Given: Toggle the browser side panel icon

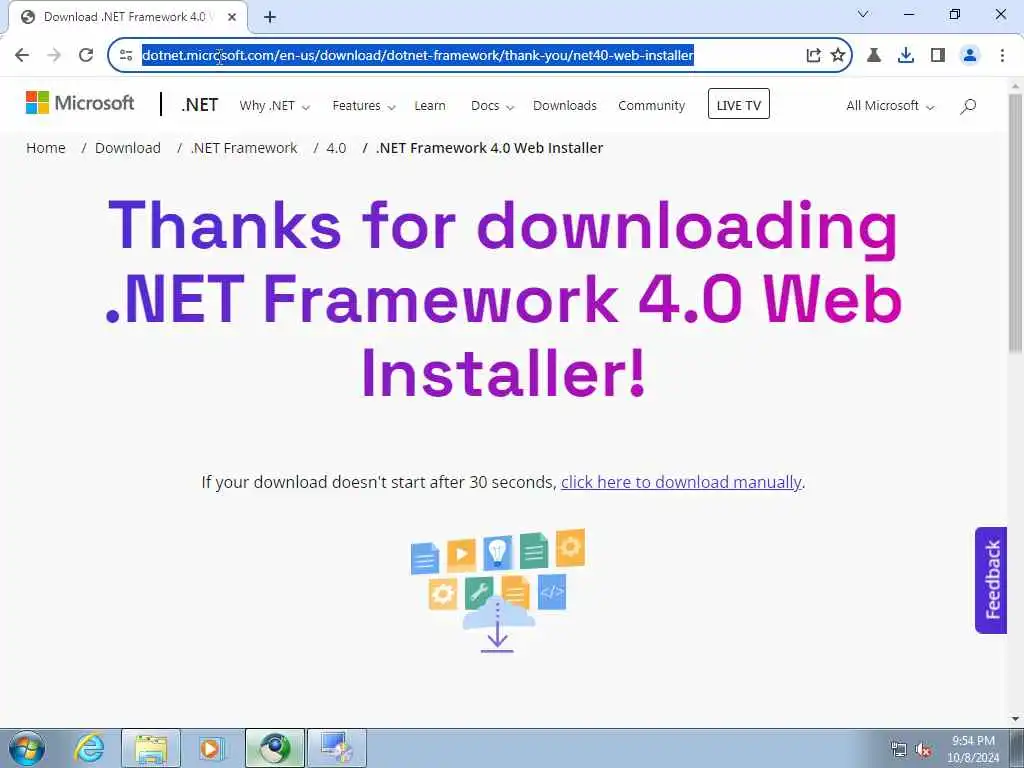Looking at the screenshot, I should click(x=938, y=55).
